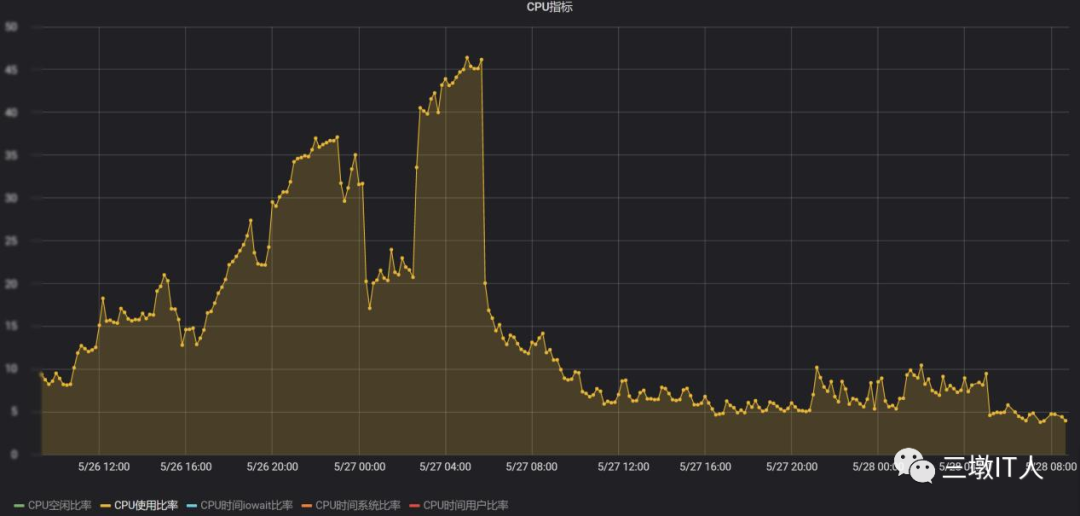
Task: Toggle the CPU时间系统比率 legend series
Action: tap(358, 505)
